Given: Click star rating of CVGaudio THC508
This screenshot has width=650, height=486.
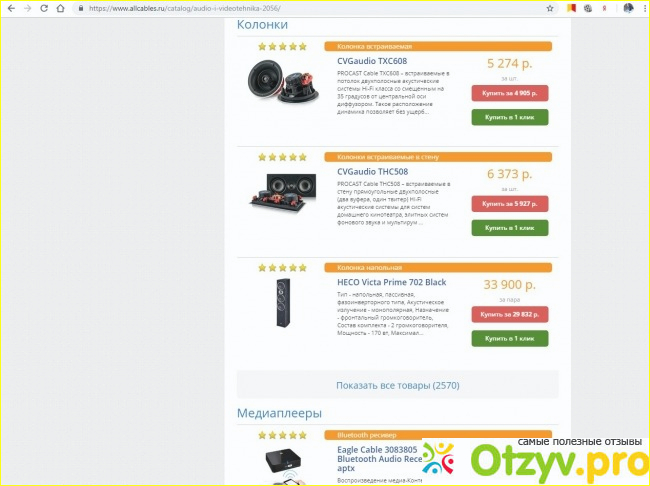Looking at the screenshot, I should pyautogui.click(x=282, y=157).
